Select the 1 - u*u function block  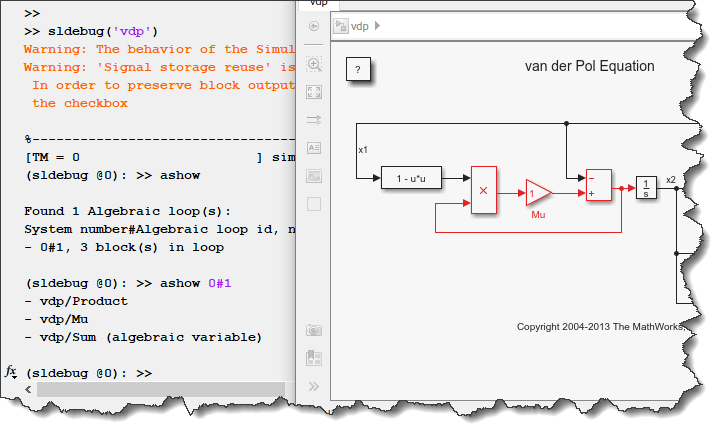point(411,179)
